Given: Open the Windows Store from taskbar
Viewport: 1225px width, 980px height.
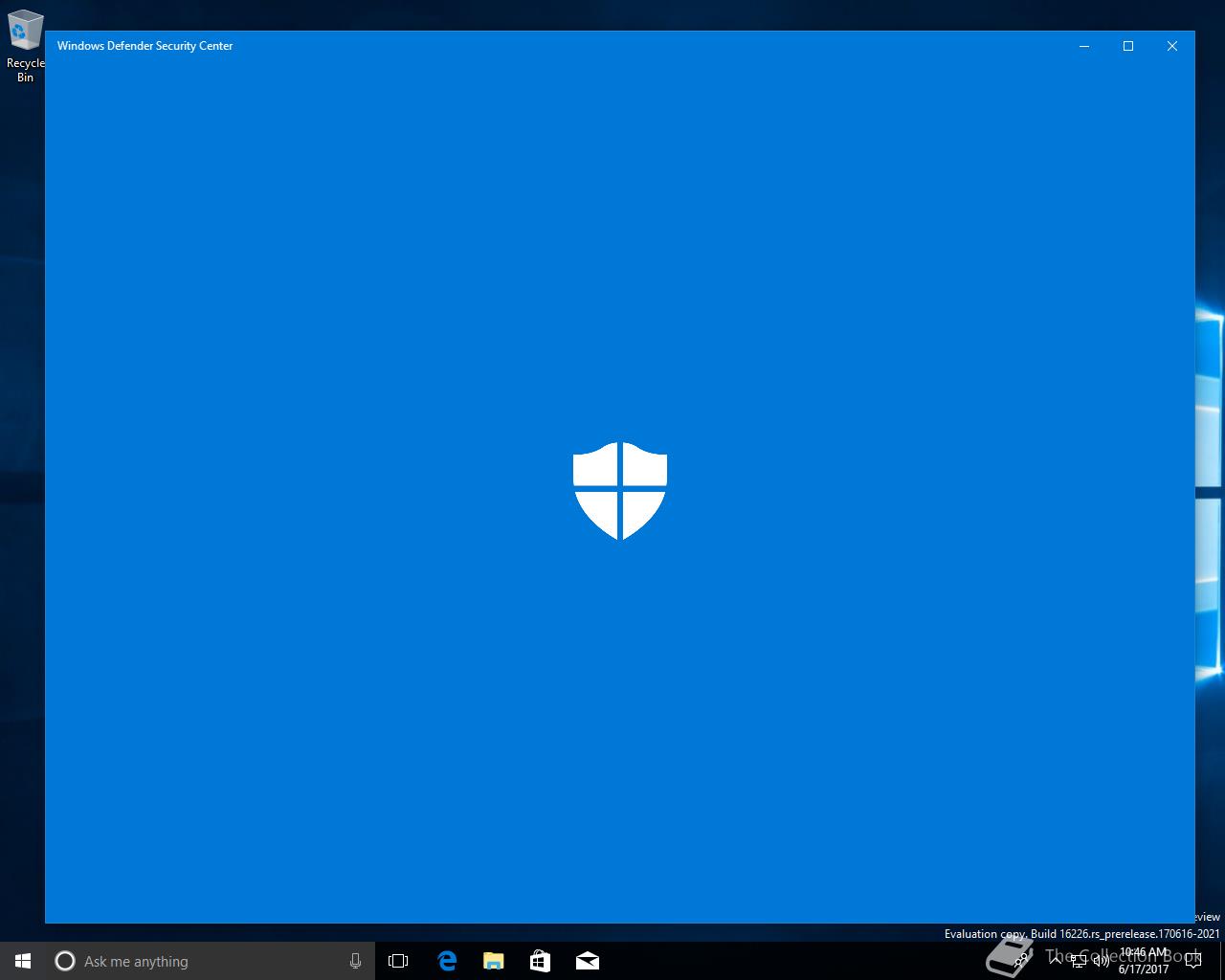Looking at the screenshot, I should [541, 961].
